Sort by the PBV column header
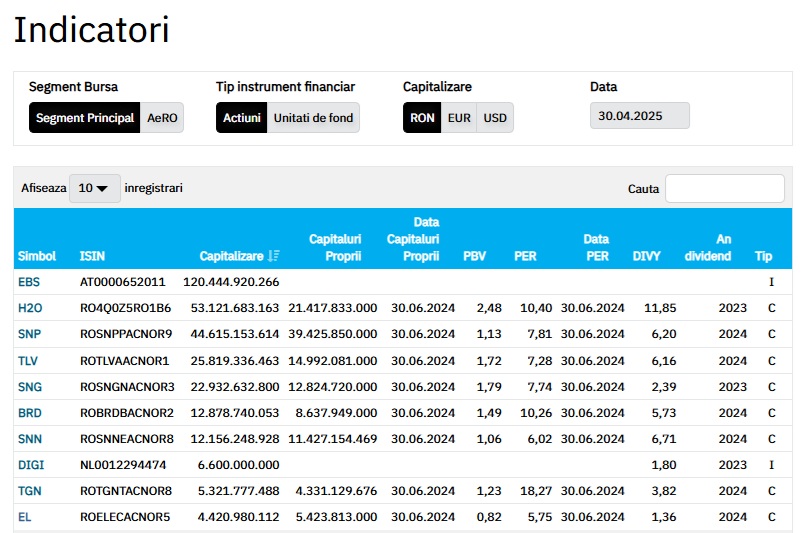This screenshot has width=803, height=533. pyautogui.click(x=475, y=256)
